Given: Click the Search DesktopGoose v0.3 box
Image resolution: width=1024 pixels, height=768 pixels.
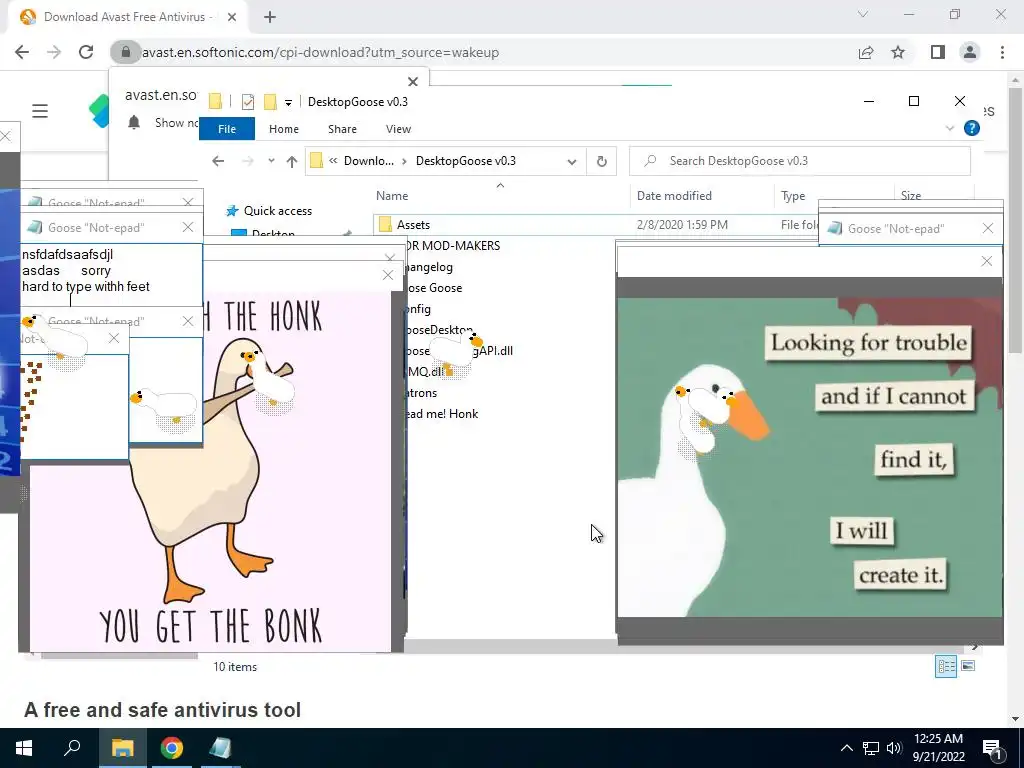Looking at the screenshot, I should pos(799,161).
